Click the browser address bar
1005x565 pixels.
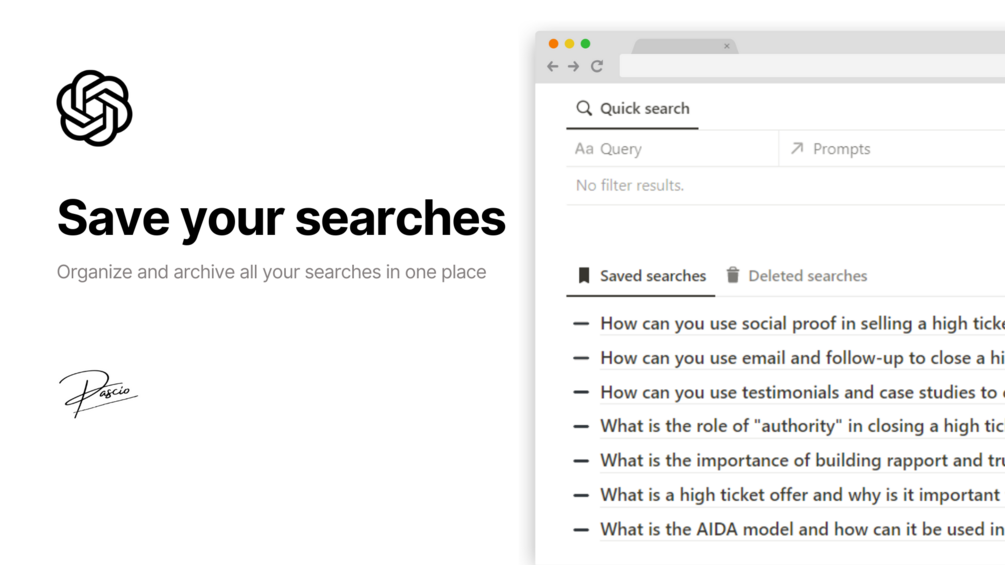click(812, 66)
